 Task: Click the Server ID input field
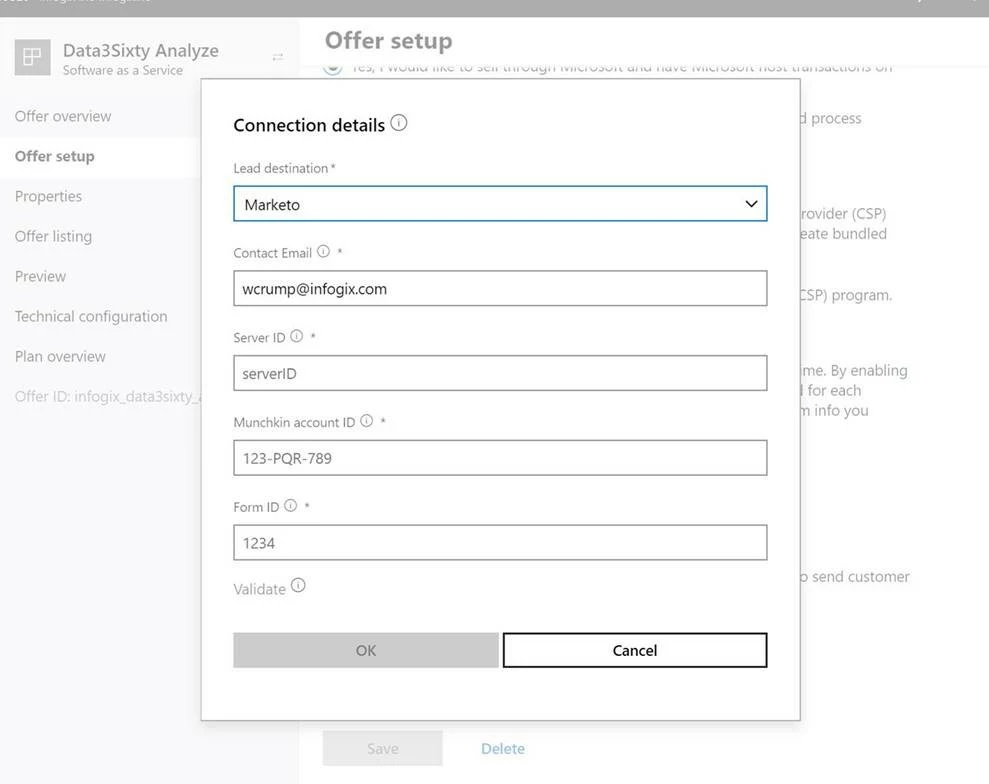(500, 373)
